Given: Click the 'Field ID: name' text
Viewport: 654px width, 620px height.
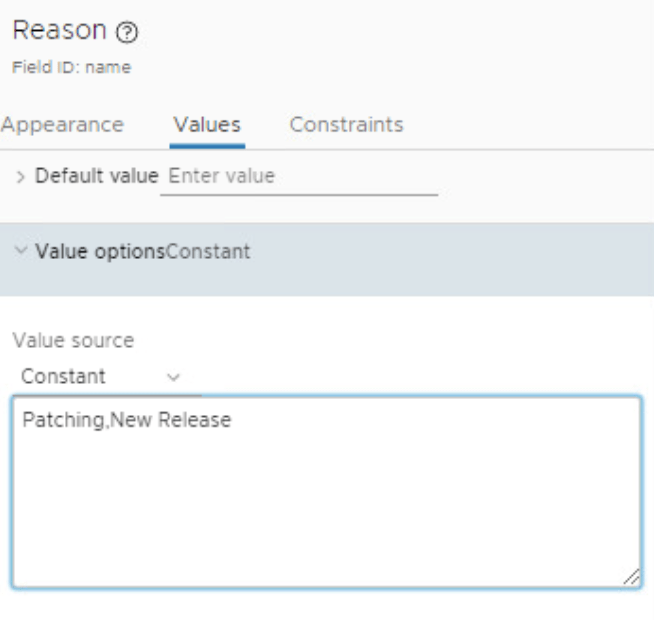Looking at the screenshot, I should 71,68.
